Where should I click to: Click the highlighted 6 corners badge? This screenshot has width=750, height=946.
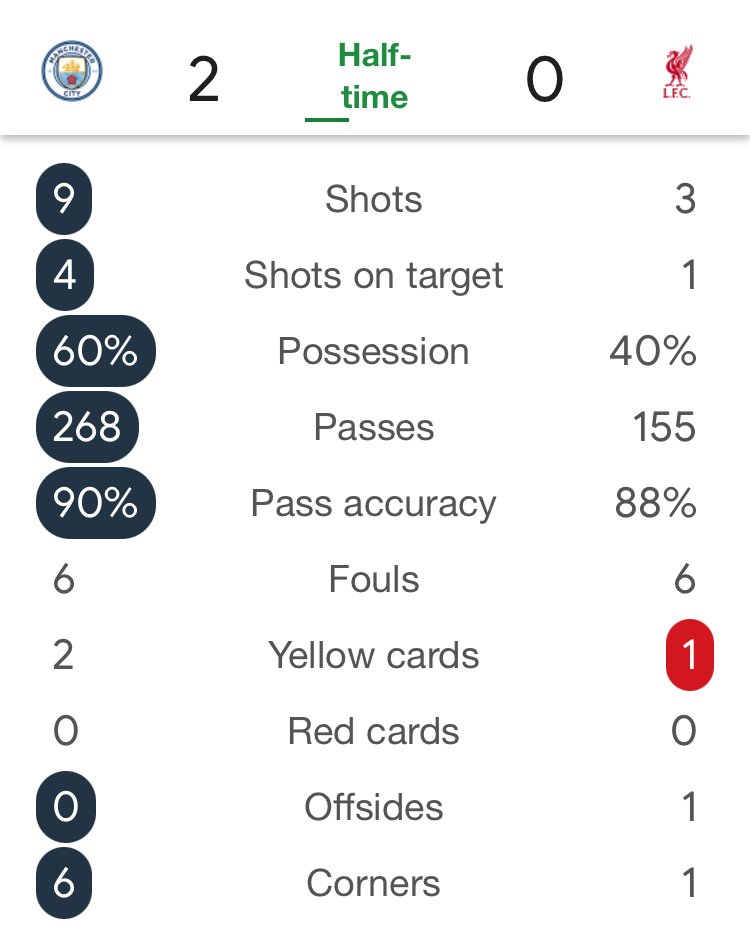64,883
